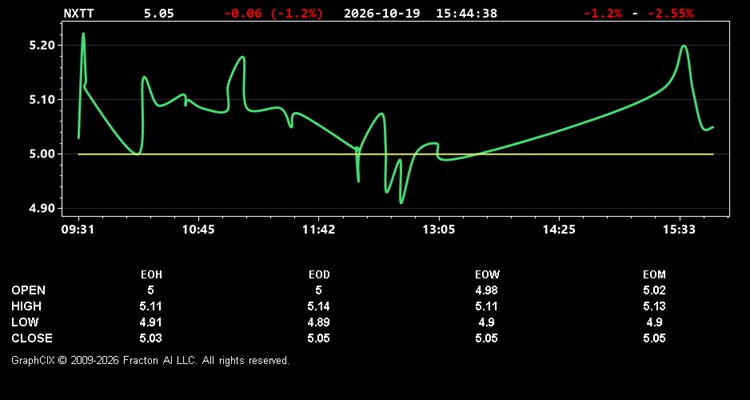
Task: Click the 14:25 time axis label
Action: coord(559,230)
